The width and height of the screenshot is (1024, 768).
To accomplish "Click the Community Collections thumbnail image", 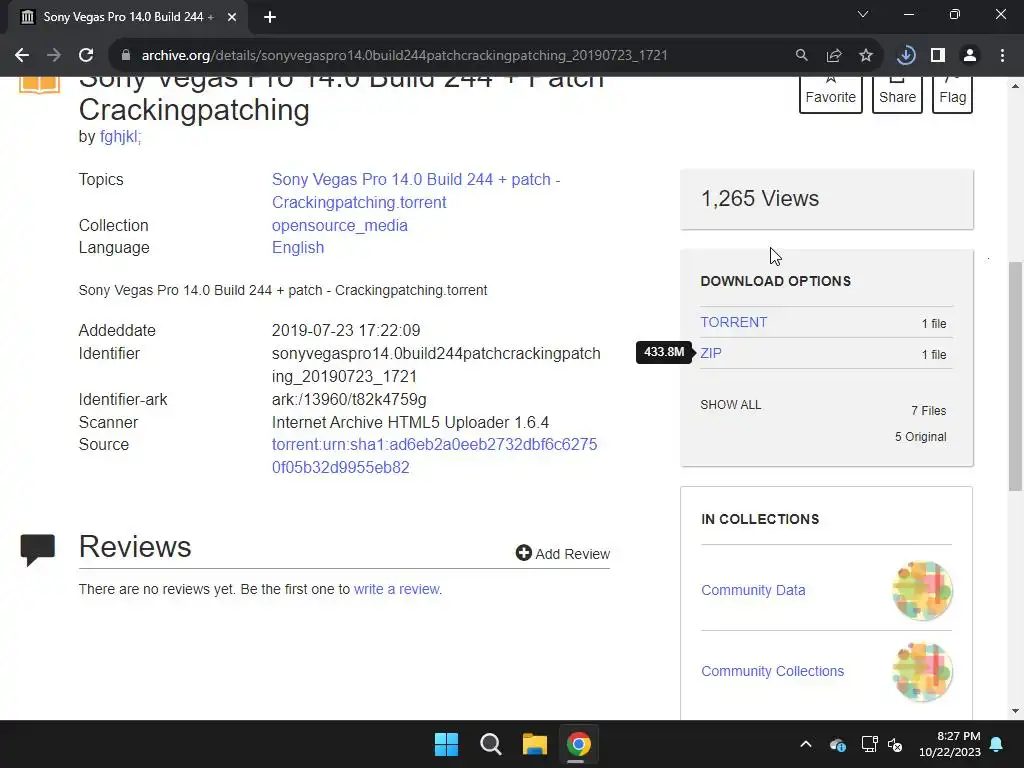I will [x=922, y=671].
